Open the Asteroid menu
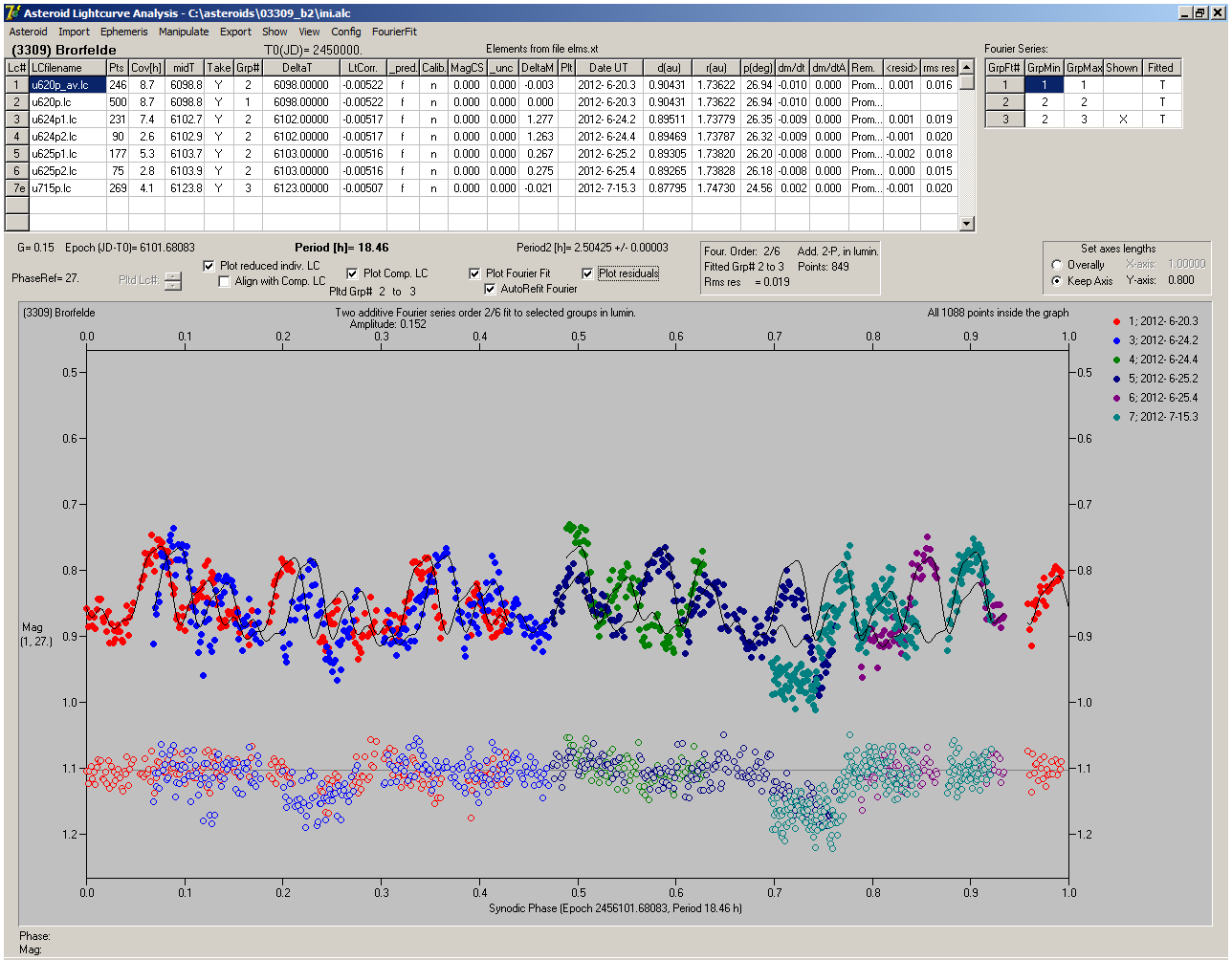Image resolution: width=1232 pixels, height=960 pixels. pos(28,32)
